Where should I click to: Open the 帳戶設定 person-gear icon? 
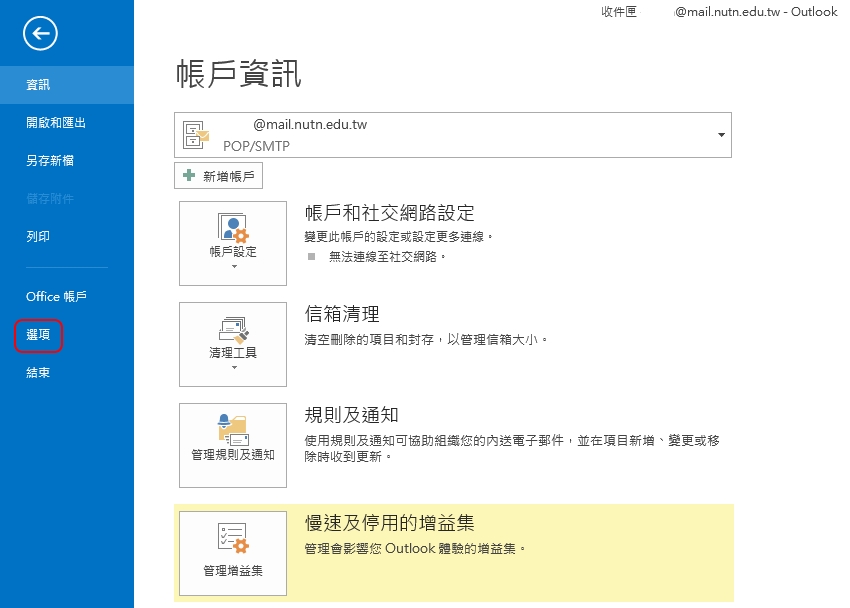pos(233,227)
